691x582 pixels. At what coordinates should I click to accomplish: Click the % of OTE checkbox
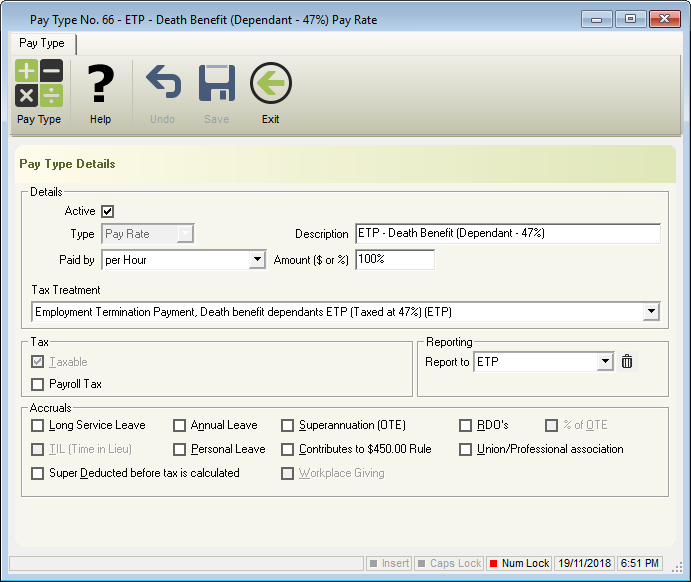(551, 426)
